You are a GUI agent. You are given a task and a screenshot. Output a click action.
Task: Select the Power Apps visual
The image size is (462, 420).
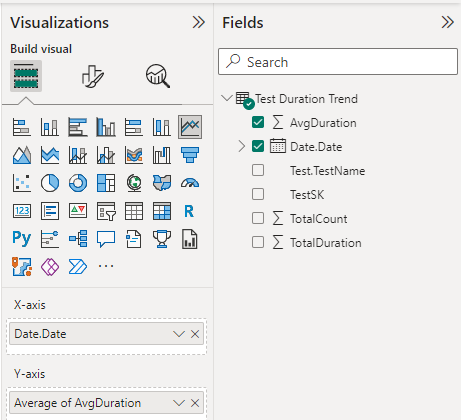click(50, 267)
